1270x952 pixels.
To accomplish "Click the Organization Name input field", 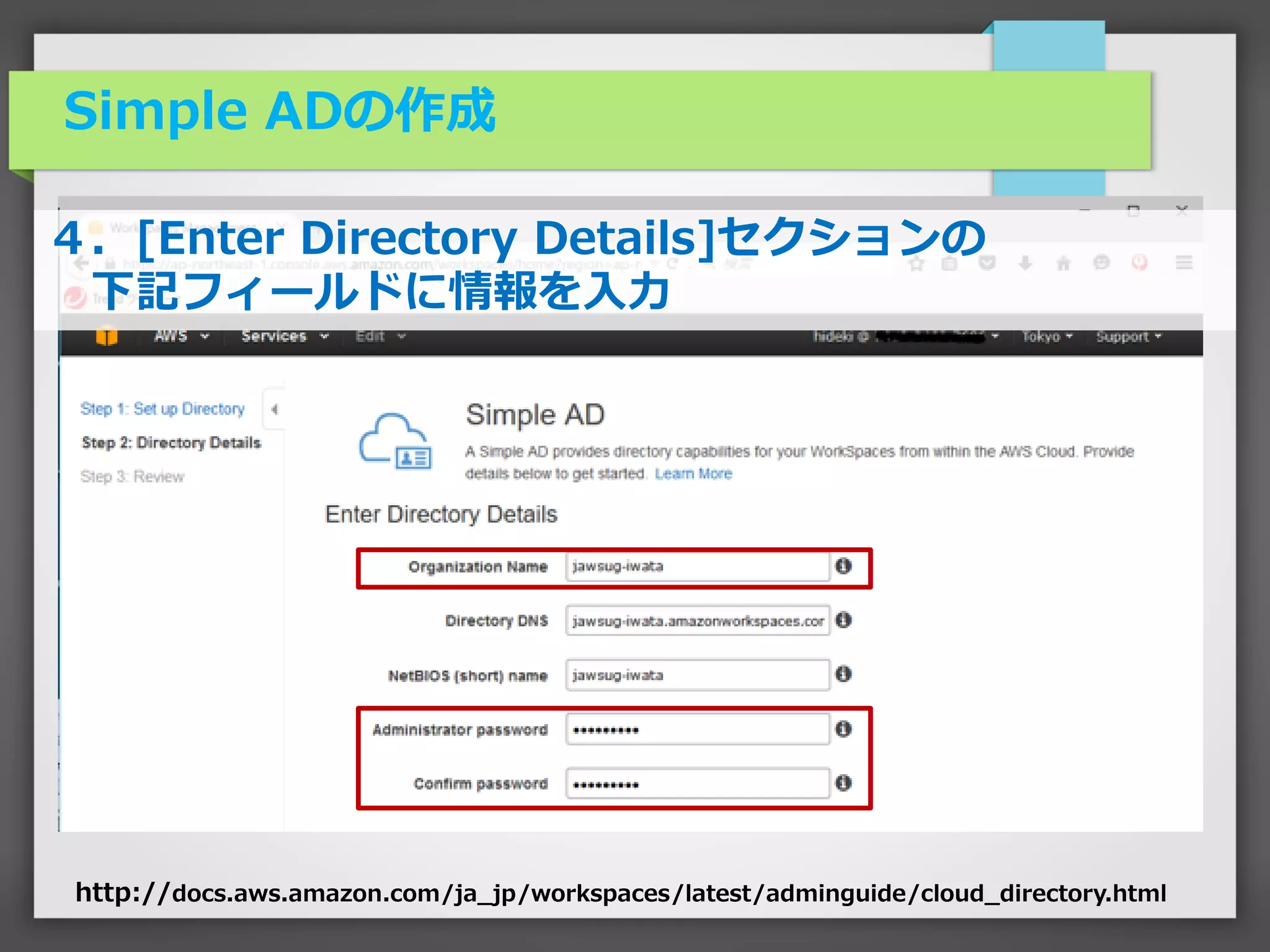I will (x=698, y=566).
